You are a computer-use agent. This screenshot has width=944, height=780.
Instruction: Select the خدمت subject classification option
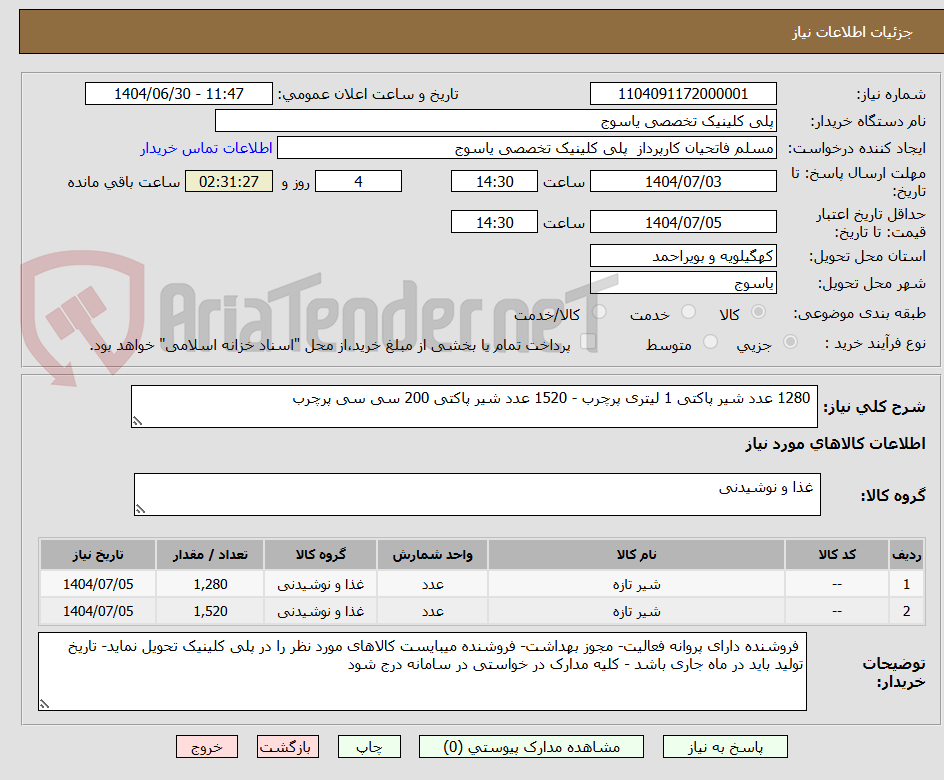[689, 311]
